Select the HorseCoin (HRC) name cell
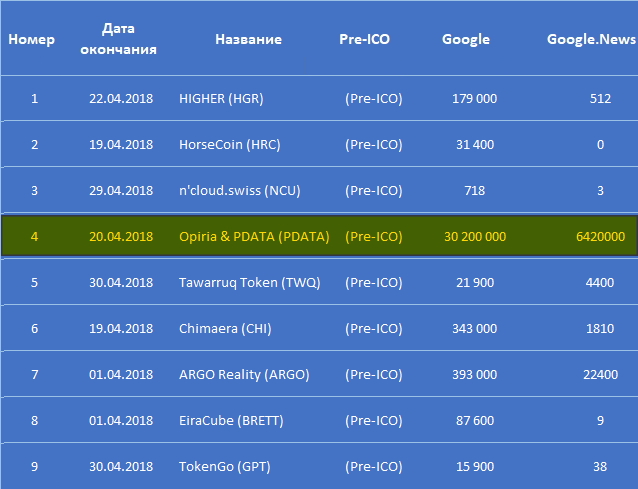 (230, 144)
